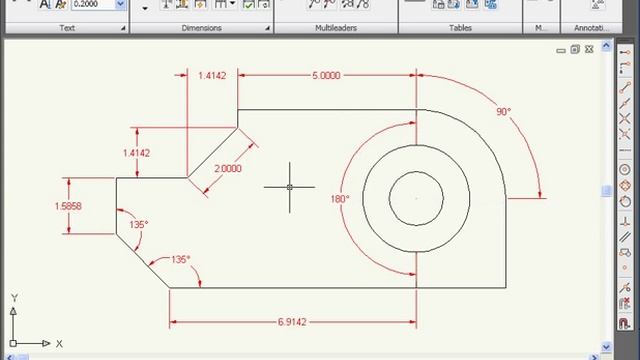
Task: Choose the Midpoint object snap
Action: click(x=625, y=104)
